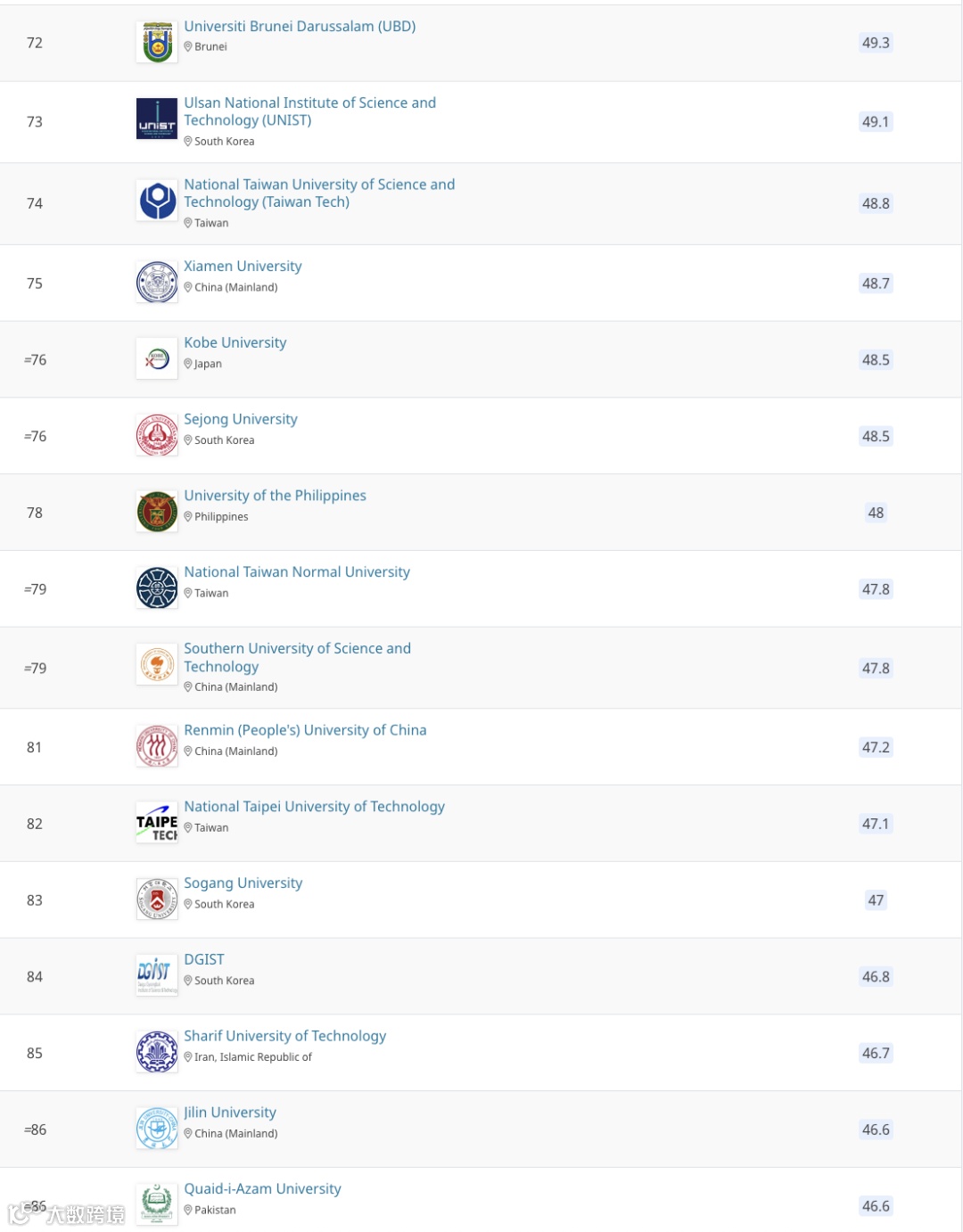
Task: Select the 49.3 score for Universiti Brunei Darussalam
Action: coord(876,43)
